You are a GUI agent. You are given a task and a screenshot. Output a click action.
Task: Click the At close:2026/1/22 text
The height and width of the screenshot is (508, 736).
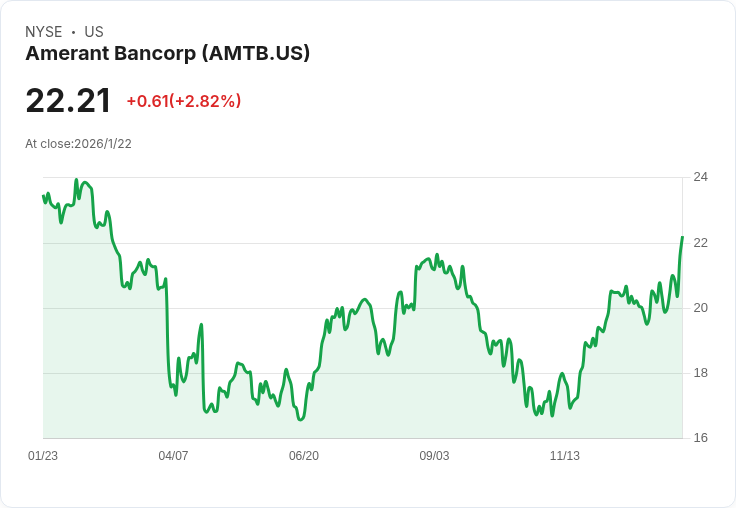pyautogui.click(x=78, y=144)
